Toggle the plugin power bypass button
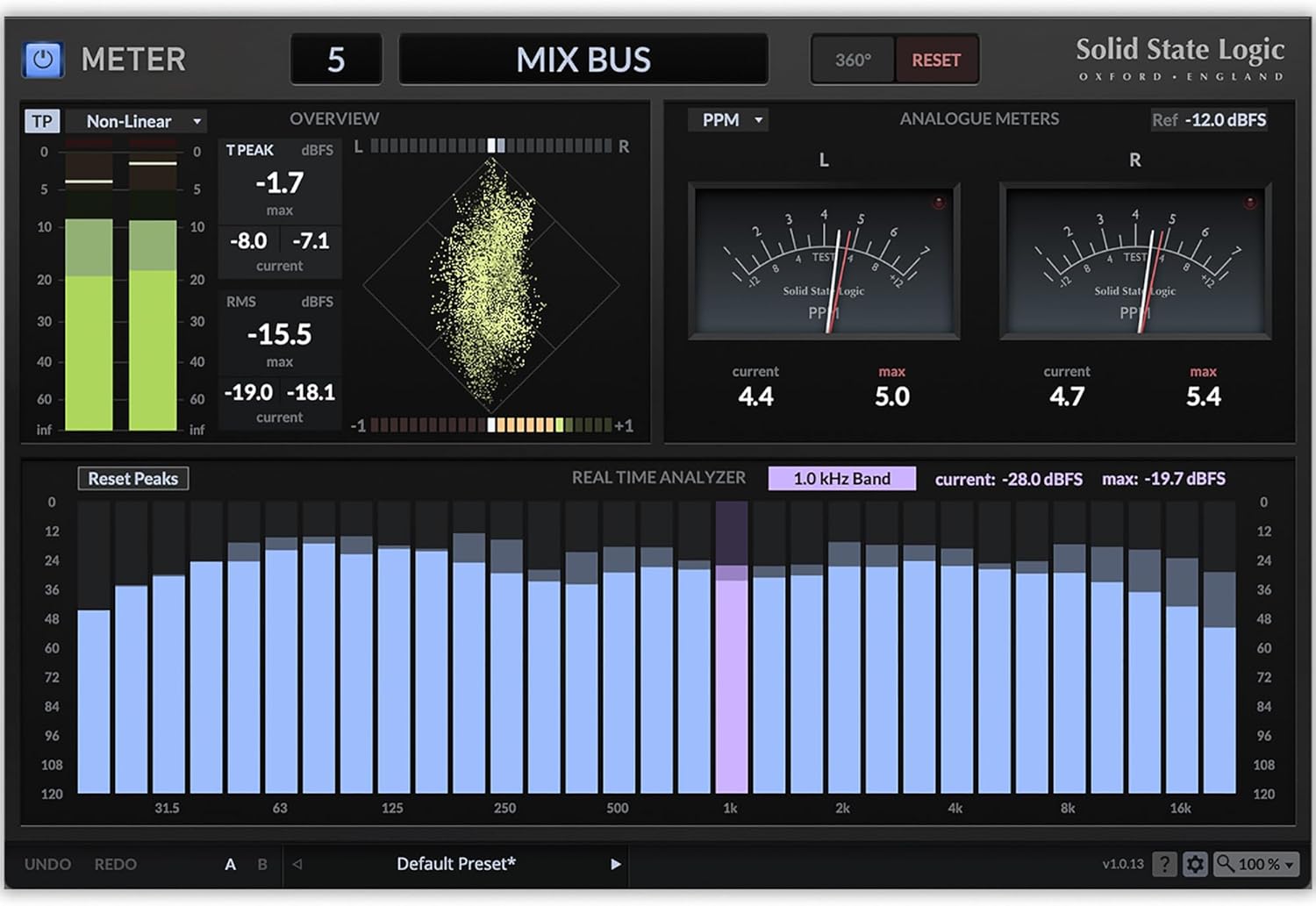 (x=43, y=60)
